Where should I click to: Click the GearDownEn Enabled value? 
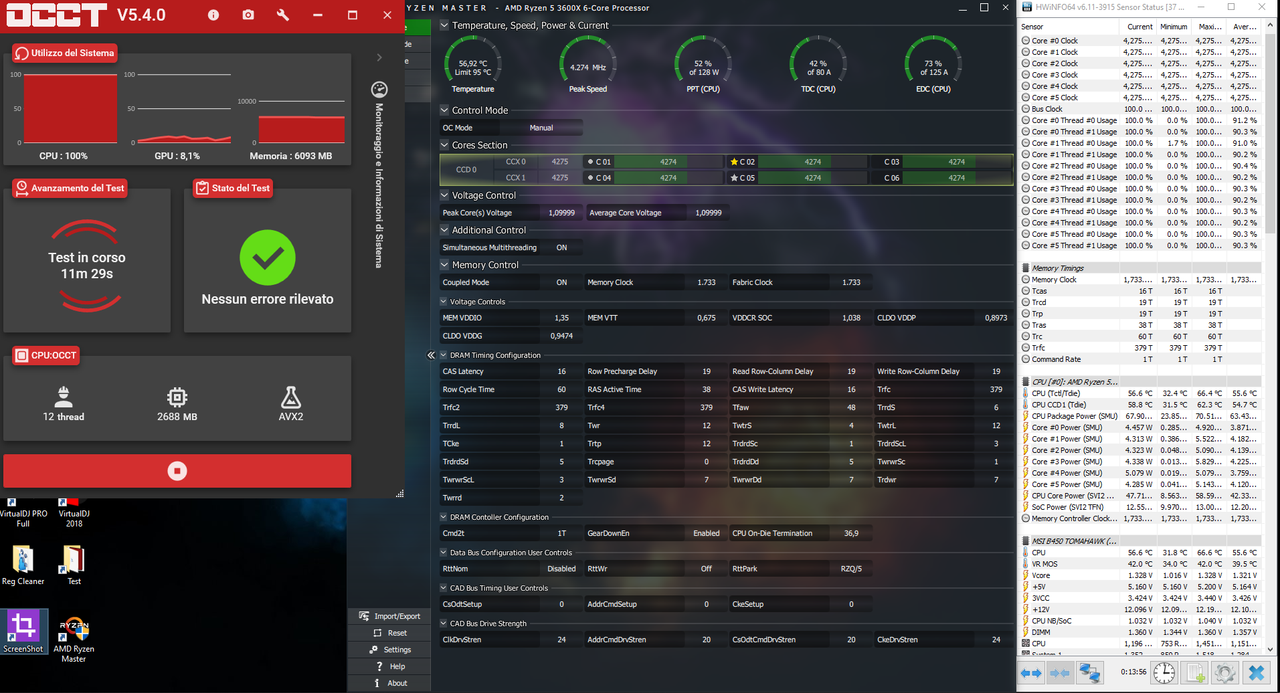point(706,533)
